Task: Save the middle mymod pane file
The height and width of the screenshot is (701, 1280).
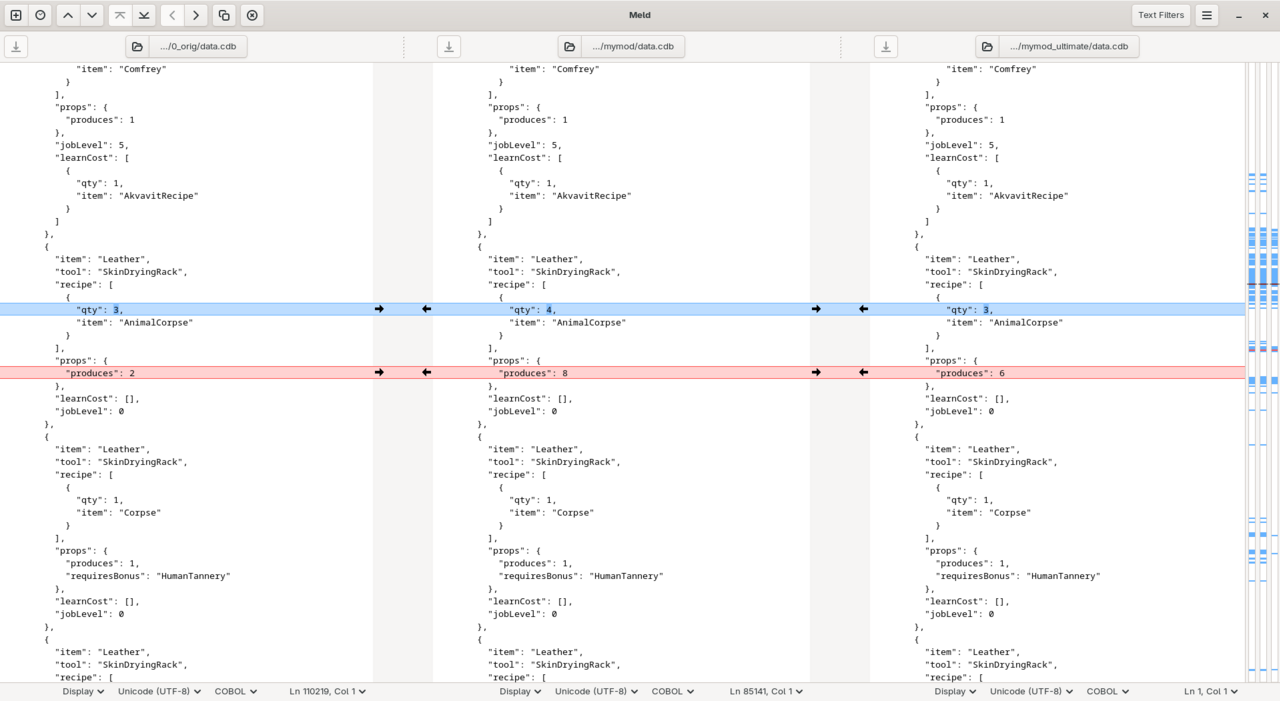Action: click(x=449, y=47)
